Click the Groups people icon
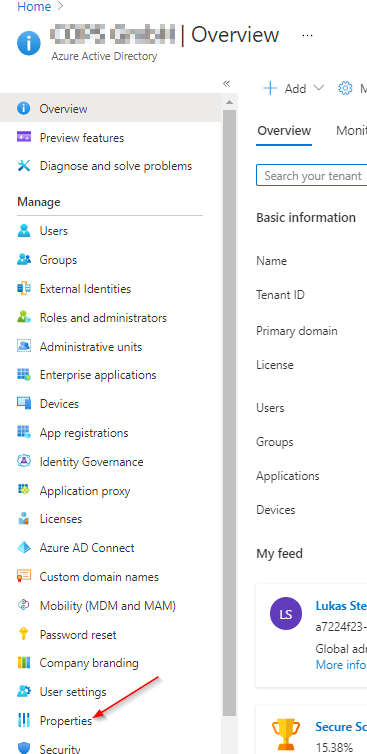367x754 pixels. pyautogui.click(x=24, y=260)
